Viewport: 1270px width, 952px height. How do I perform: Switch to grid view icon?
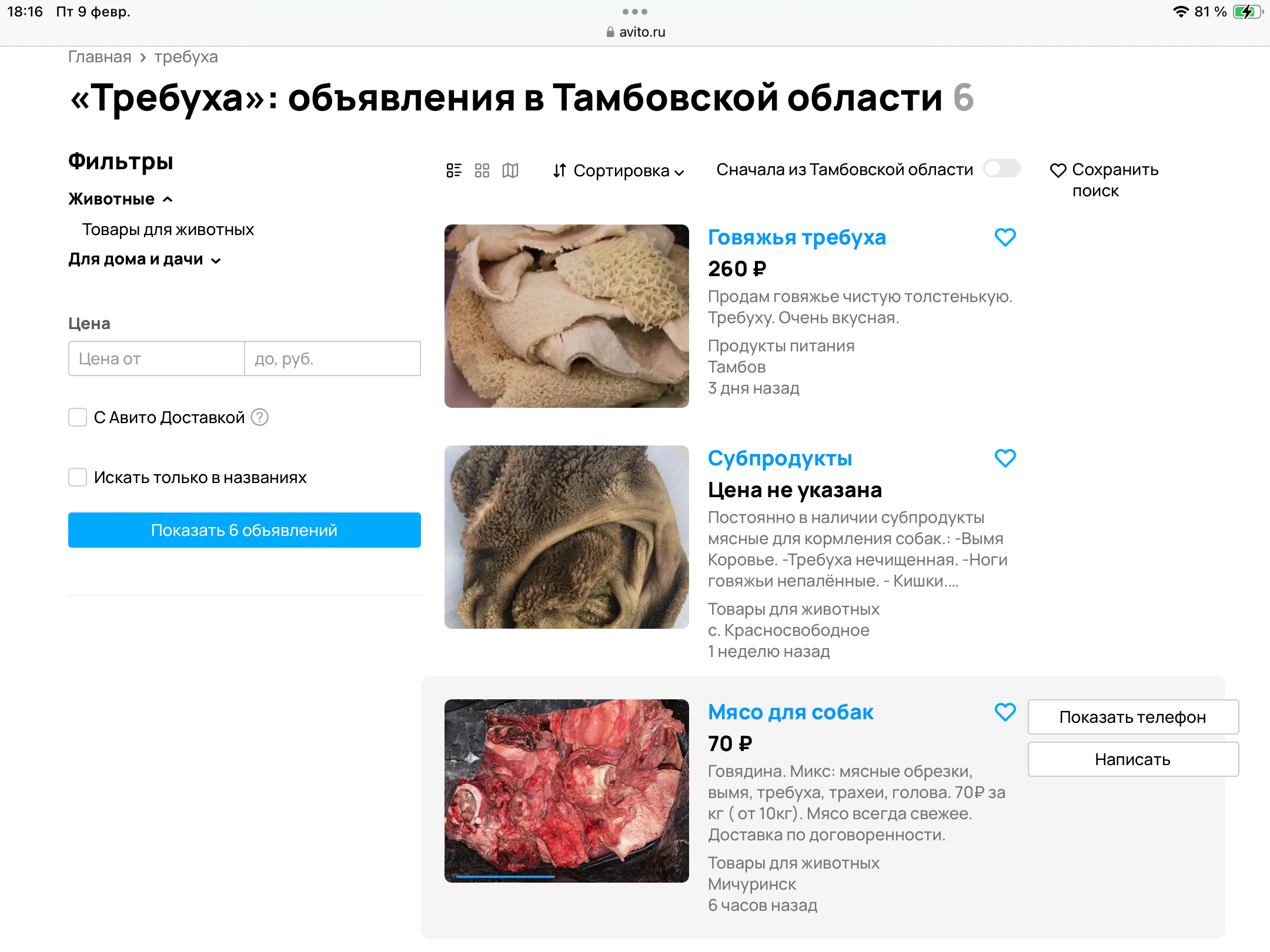pyautogui.click(x=482, y=170)
